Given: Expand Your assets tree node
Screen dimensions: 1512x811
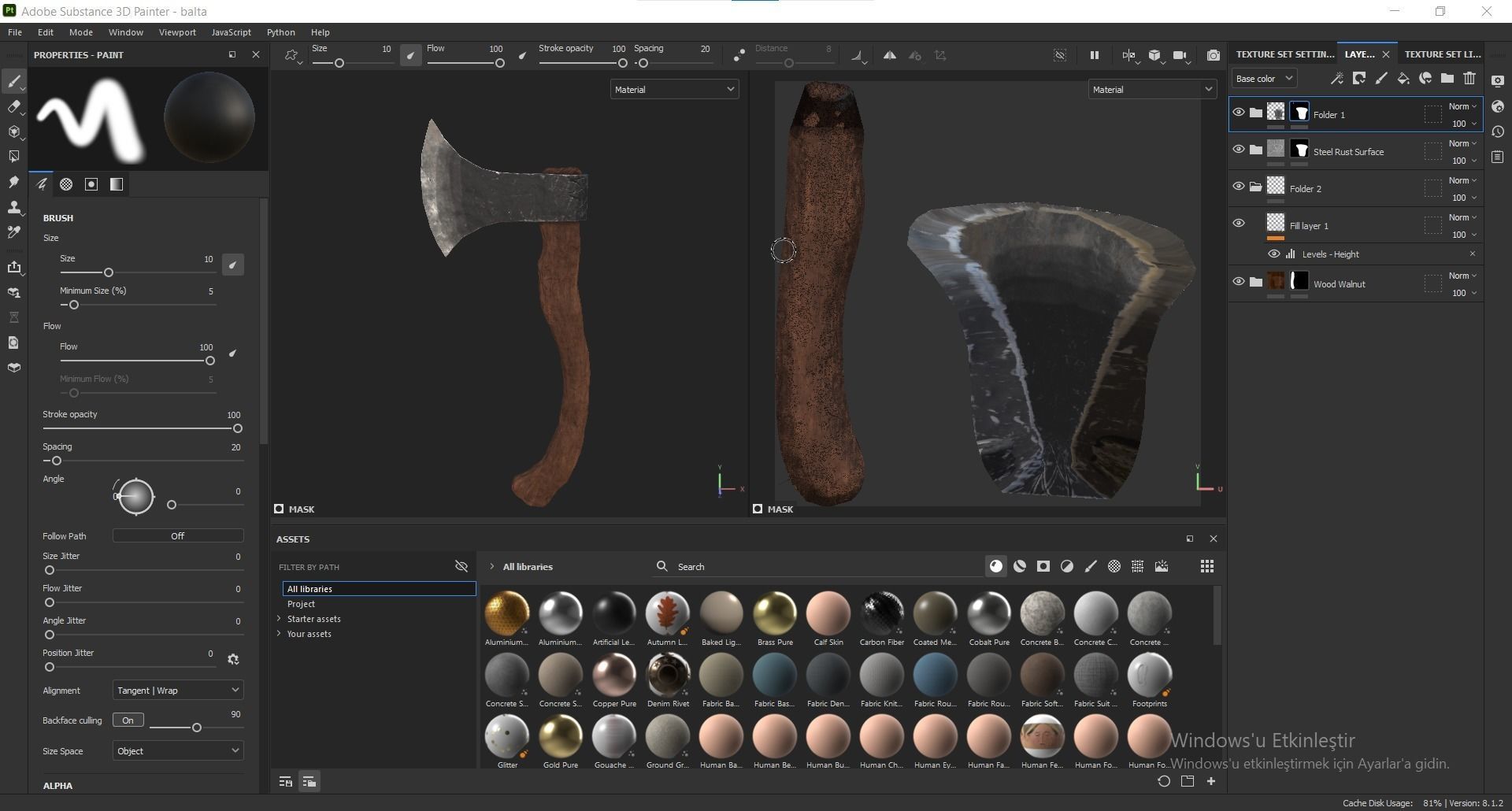Looking at the screenshot, I should coord(279,633).
